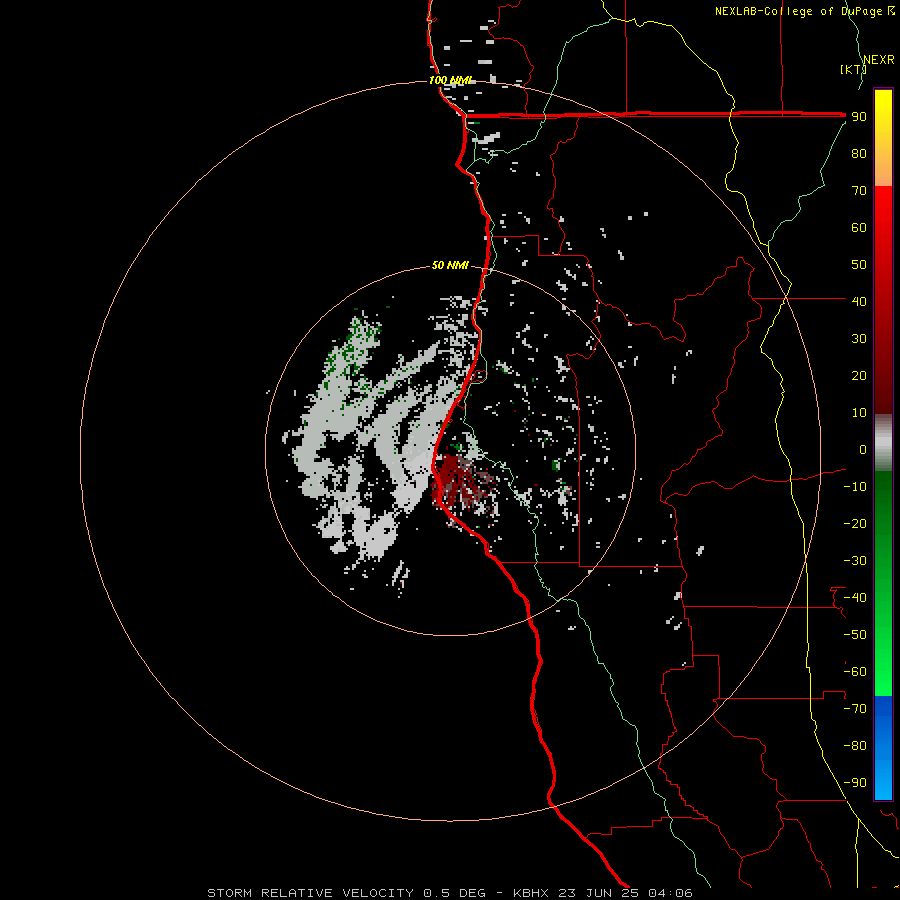Click the "90" value on velocity scale
This screenshot has width=900, height=900.
(x=859, y=117)
